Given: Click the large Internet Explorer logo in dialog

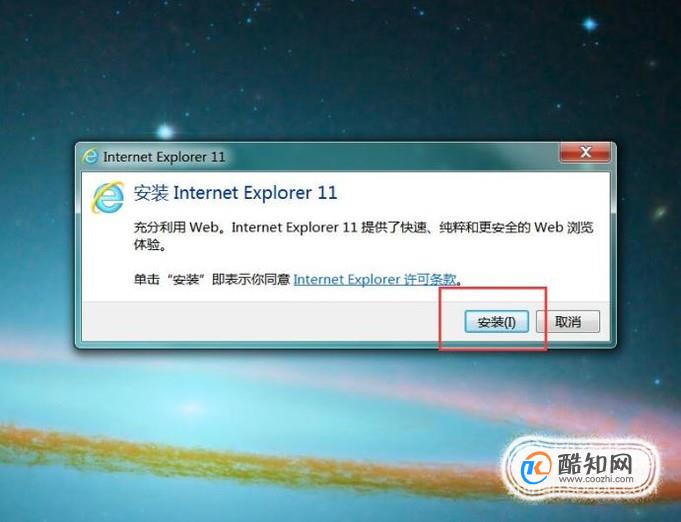Looking at the screenshot, I should [107, 197].
